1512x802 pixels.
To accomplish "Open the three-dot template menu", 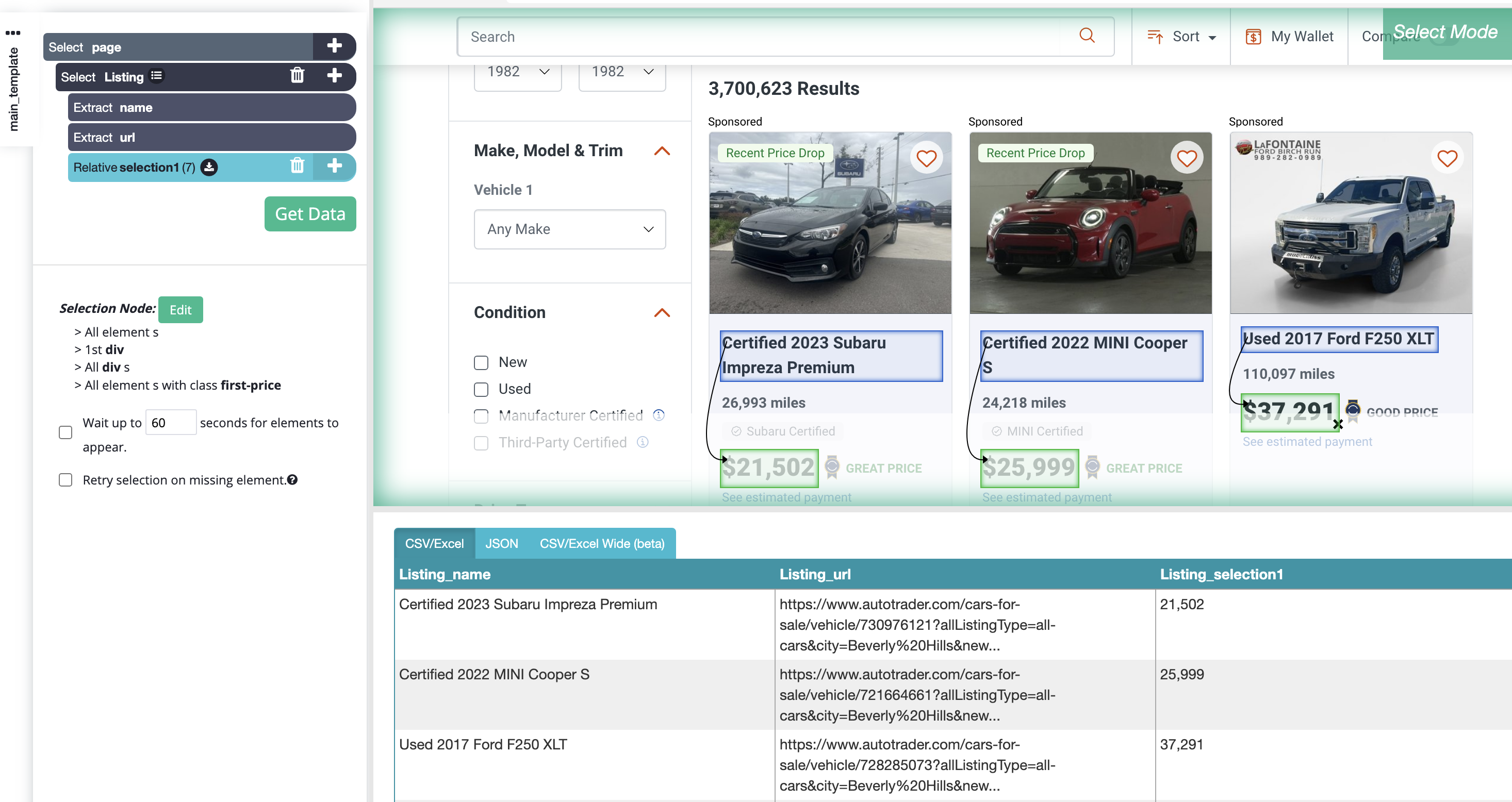I will click(x=13, y=32).
